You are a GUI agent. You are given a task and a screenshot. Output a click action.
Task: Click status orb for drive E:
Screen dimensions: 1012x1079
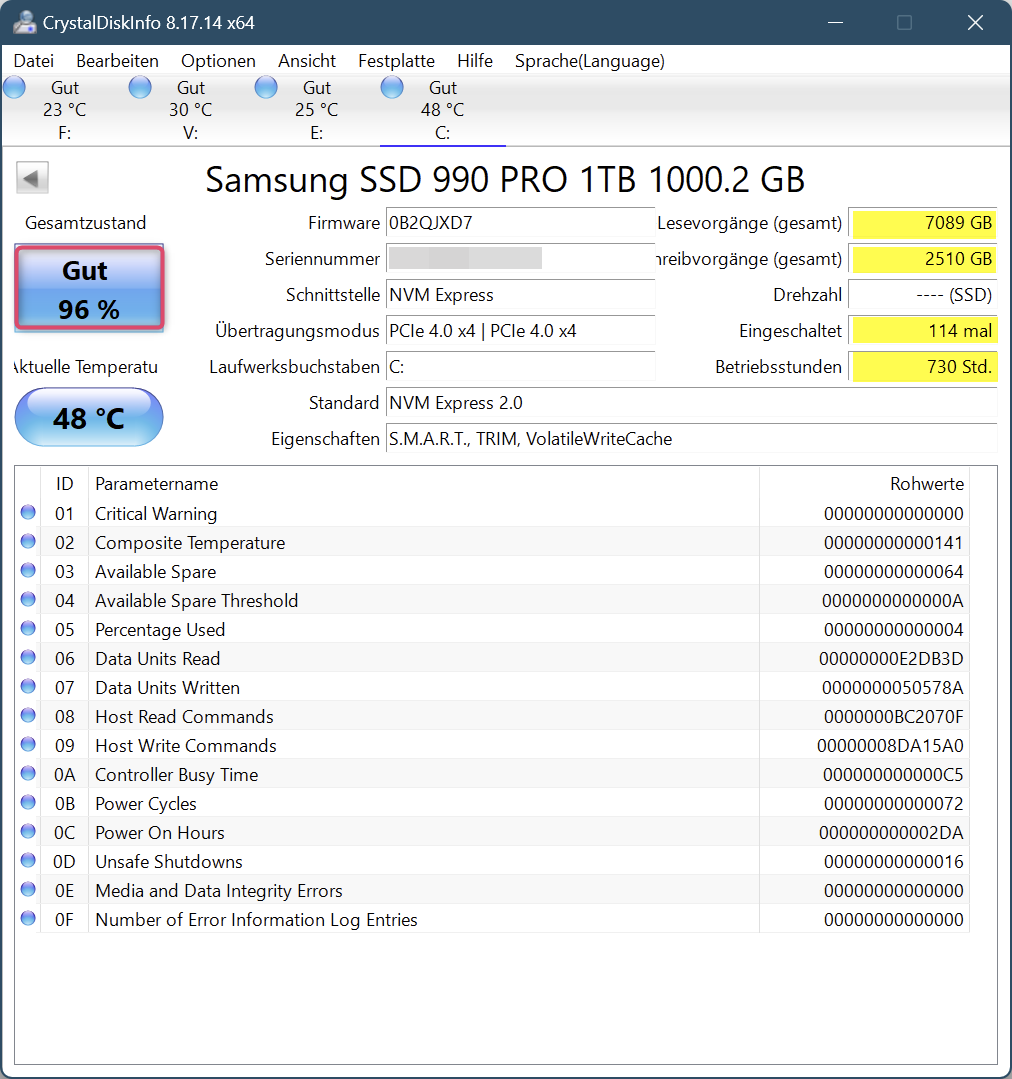(x=266, y=87)
